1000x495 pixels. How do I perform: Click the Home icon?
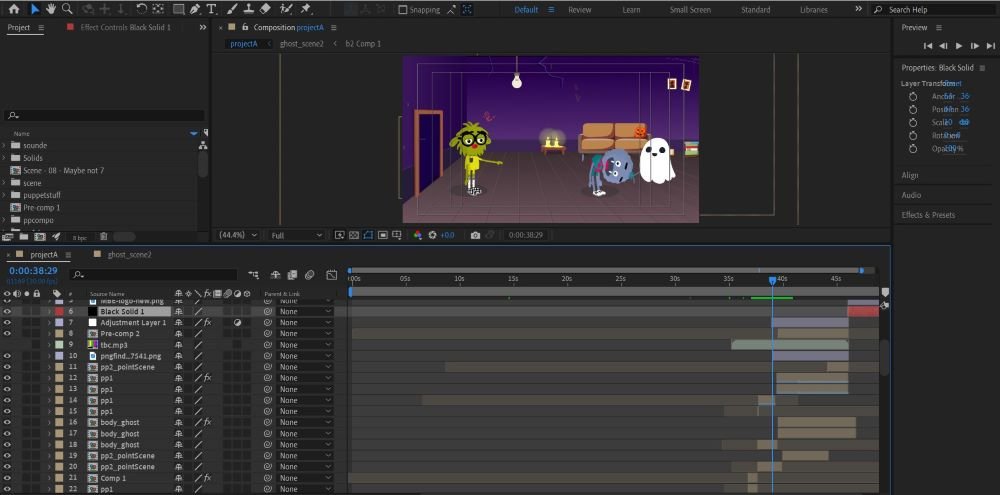pos(14,9)
